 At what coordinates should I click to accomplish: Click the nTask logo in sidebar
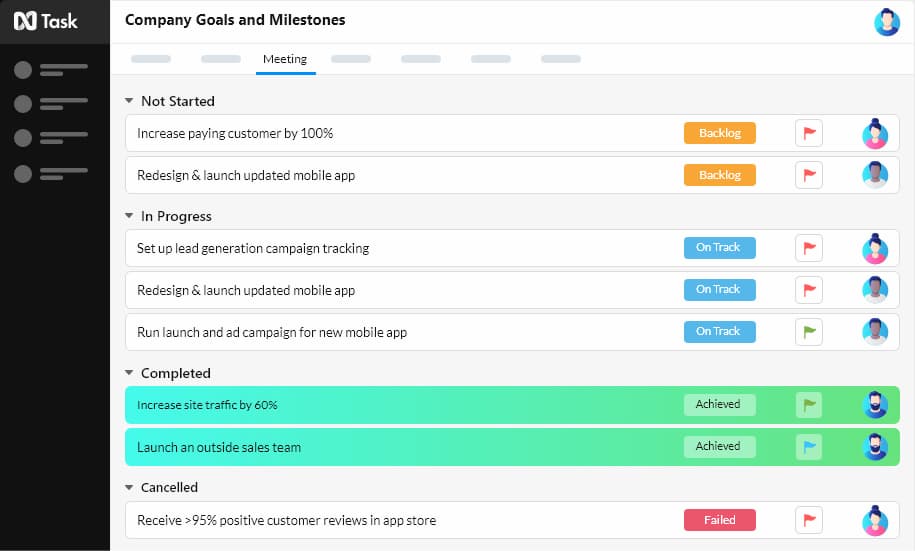click(x=45, y=21)
